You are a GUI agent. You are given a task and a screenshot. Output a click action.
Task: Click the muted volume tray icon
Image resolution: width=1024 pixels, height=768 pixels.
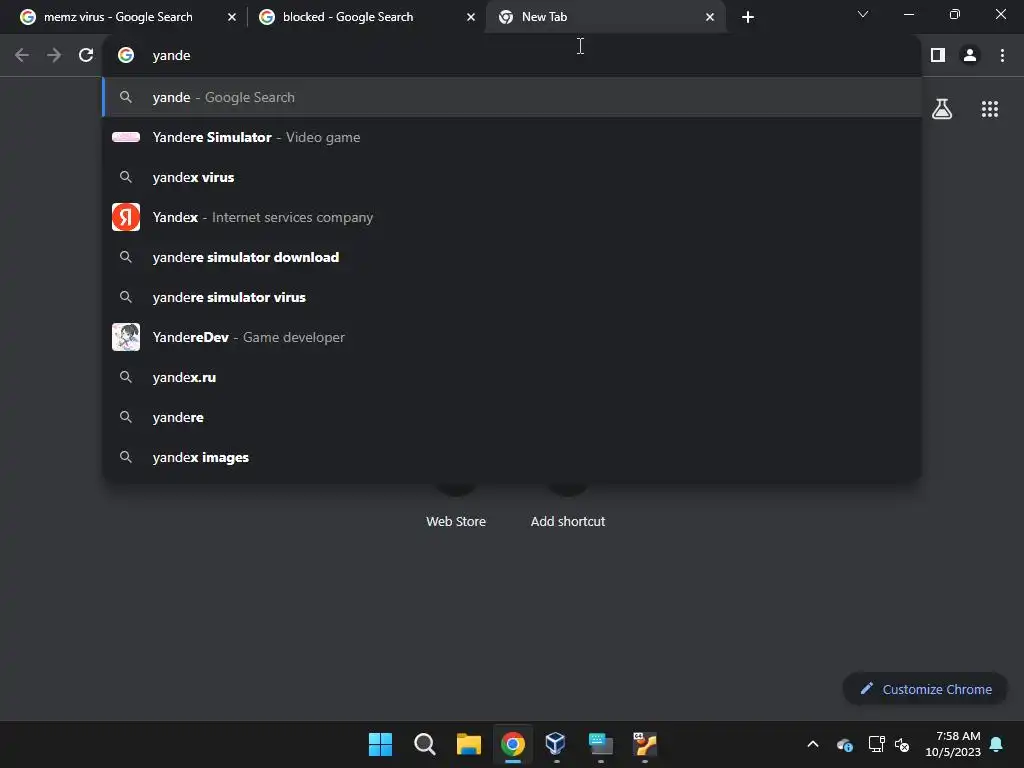[x=903, y=744]
